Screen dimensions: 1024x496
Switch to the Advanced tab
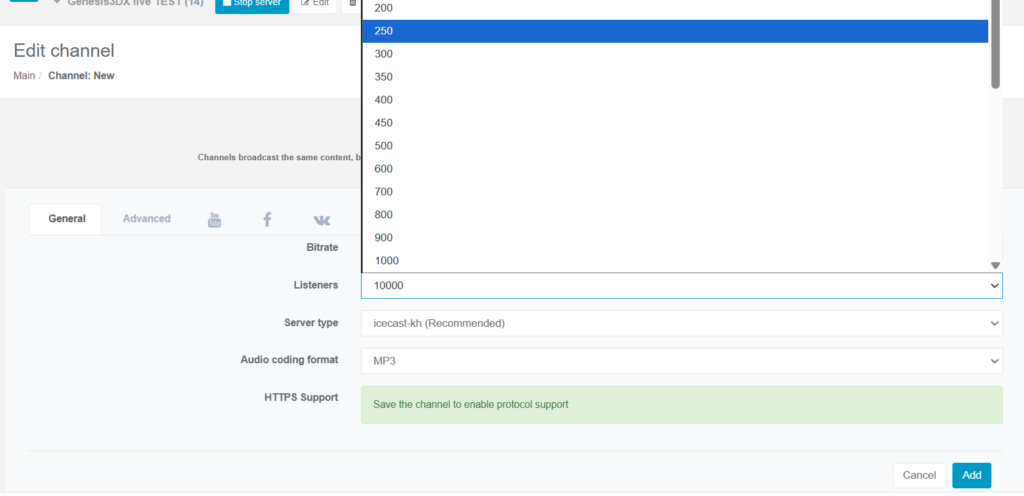(147, 219)
